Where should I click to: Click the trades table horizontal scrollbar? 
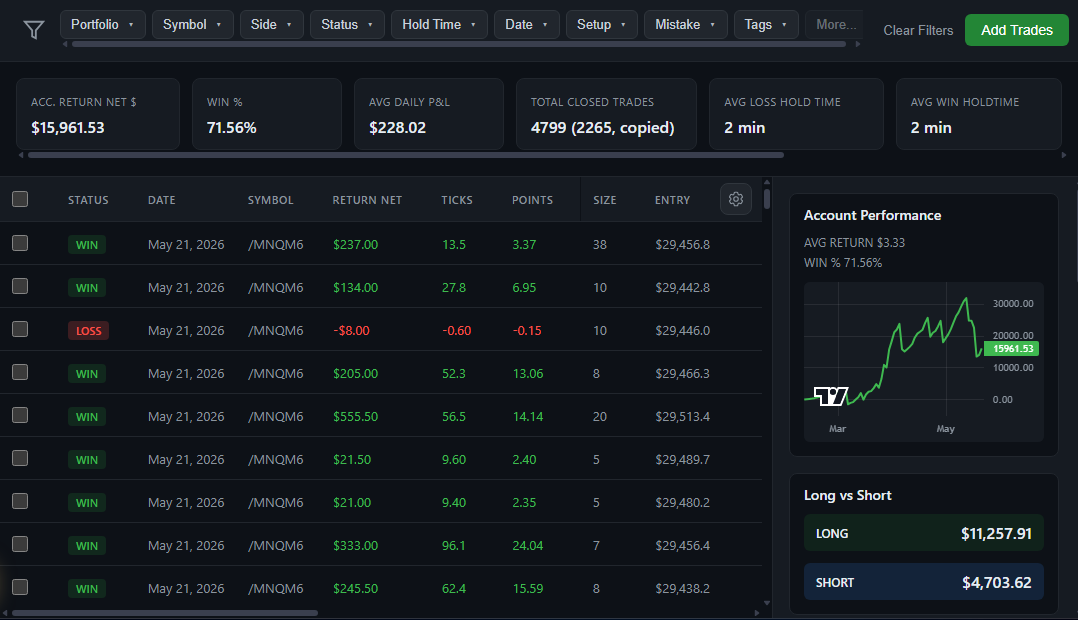pos(165,612)
